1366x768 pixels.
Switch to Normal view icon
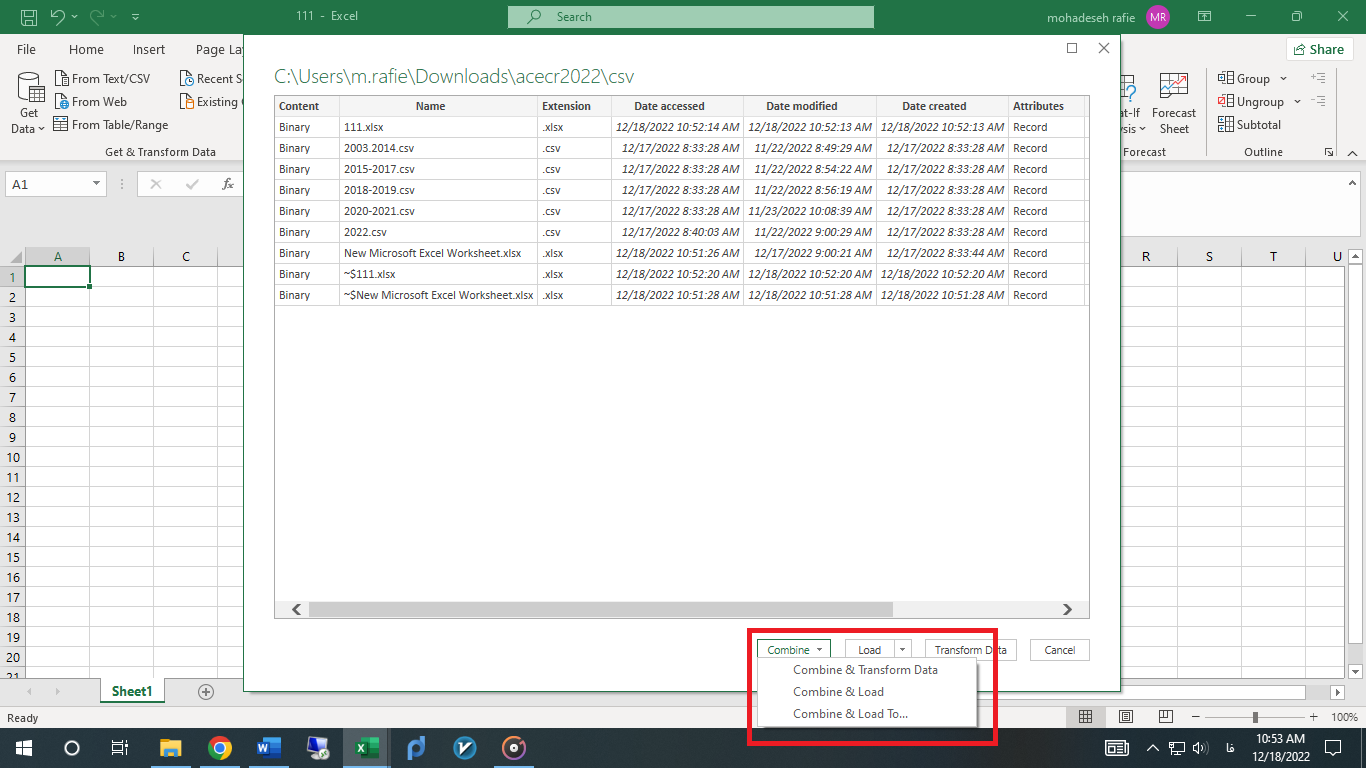point(1085,717)
